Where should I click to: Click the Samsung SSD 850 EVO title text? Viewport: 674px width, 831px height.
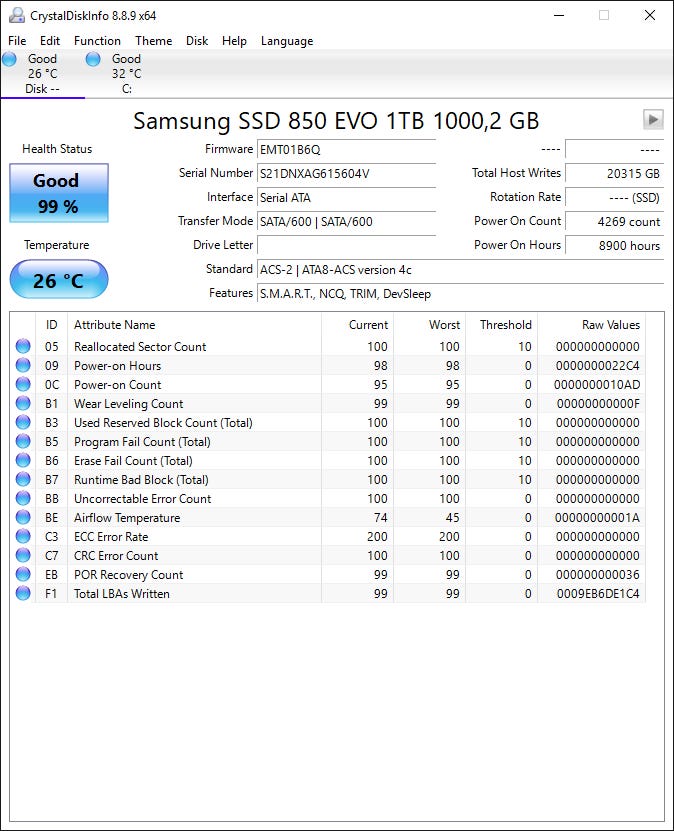pyautogui.click(x=336, y=121)
